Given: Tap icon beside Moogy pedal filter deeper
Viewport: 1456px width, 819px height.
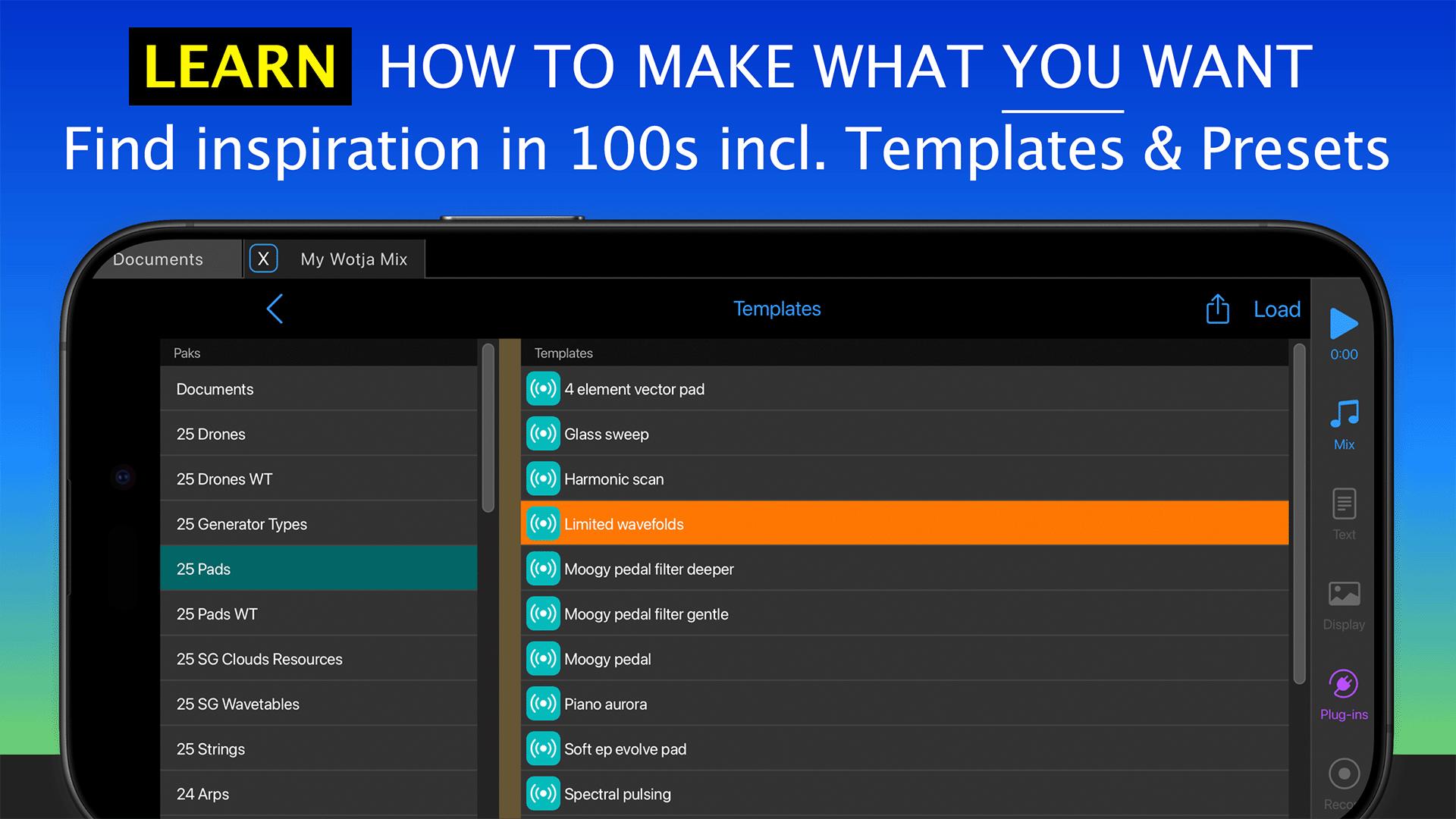Looking at the screenshot, I should (x=543, y=569).
